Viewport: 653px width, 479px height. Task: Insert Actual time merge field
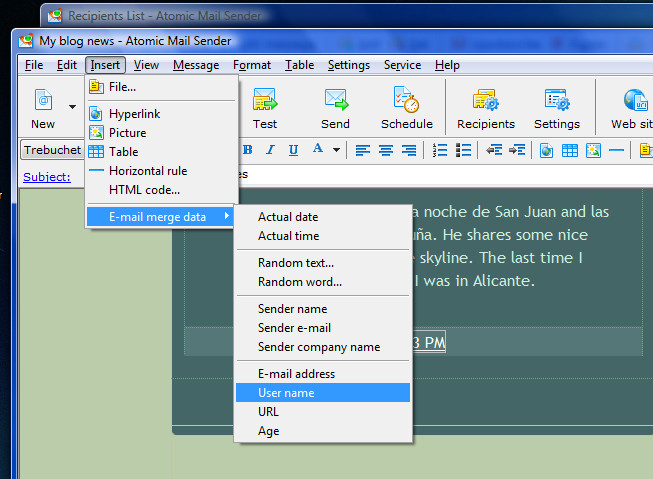(x=323, y=236)
